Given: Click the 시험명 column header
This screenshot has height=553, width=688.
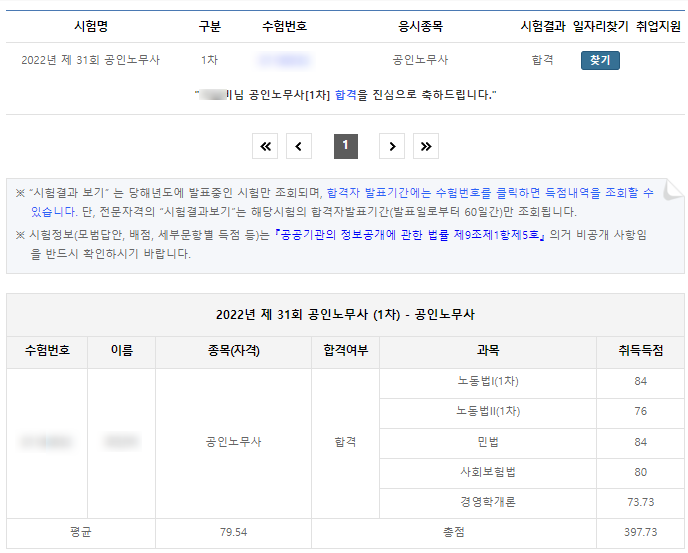Looking at the screenshot, I should [x=91, y=26].
